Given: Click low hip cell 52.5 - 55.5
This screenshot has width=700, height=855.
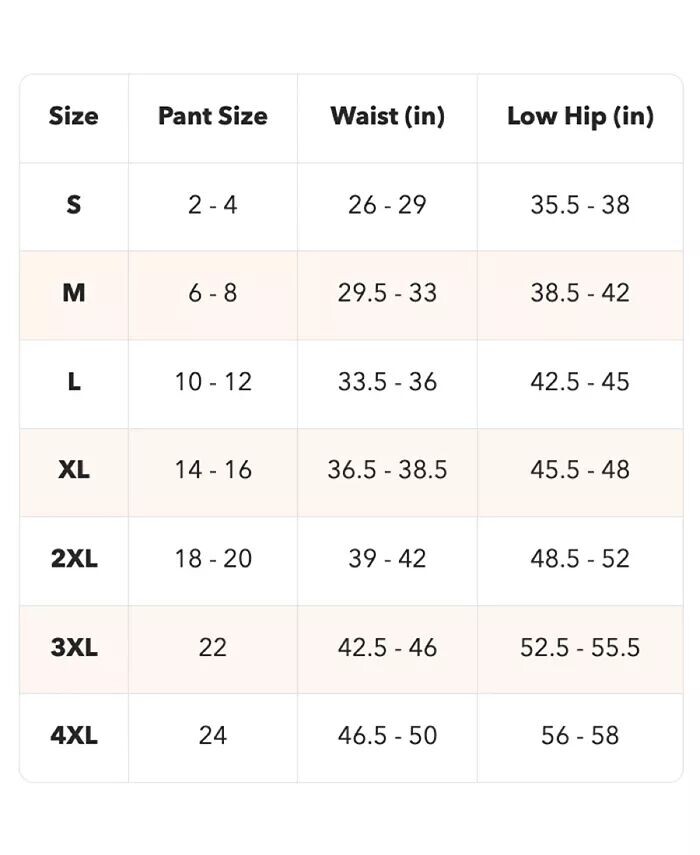Looking at the screenshot, I should (580, 647).
